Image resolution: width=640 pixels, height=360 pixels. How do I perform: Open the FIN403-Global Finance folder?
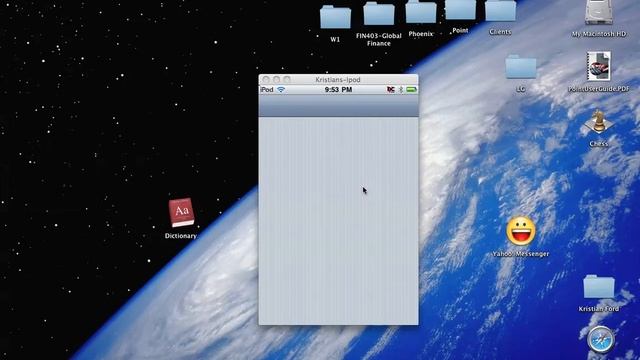tap(379, 14)
